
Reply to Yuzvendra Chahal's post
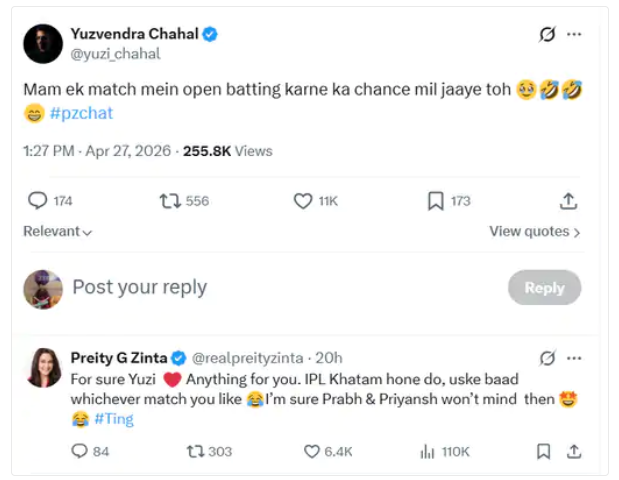click(x=38, y=201)
